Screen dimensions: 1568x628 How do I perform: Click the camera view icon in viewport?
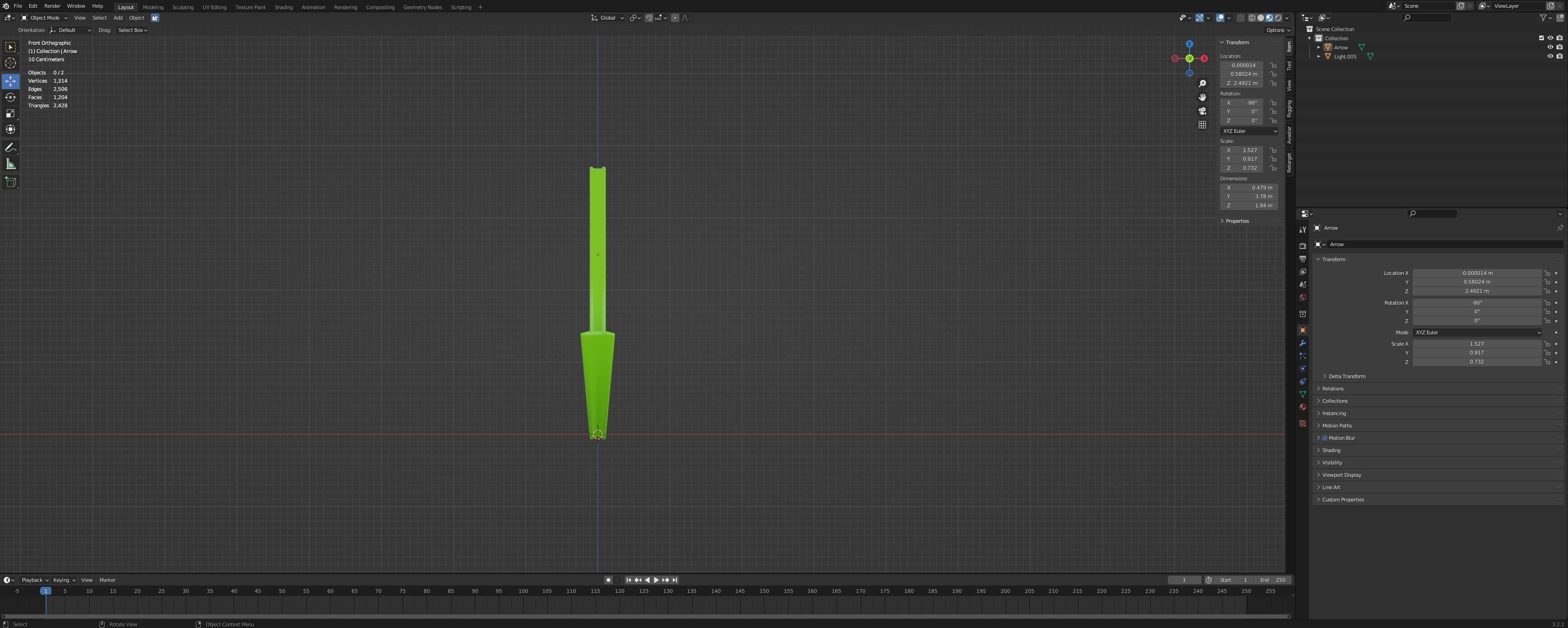(1202, 111)
